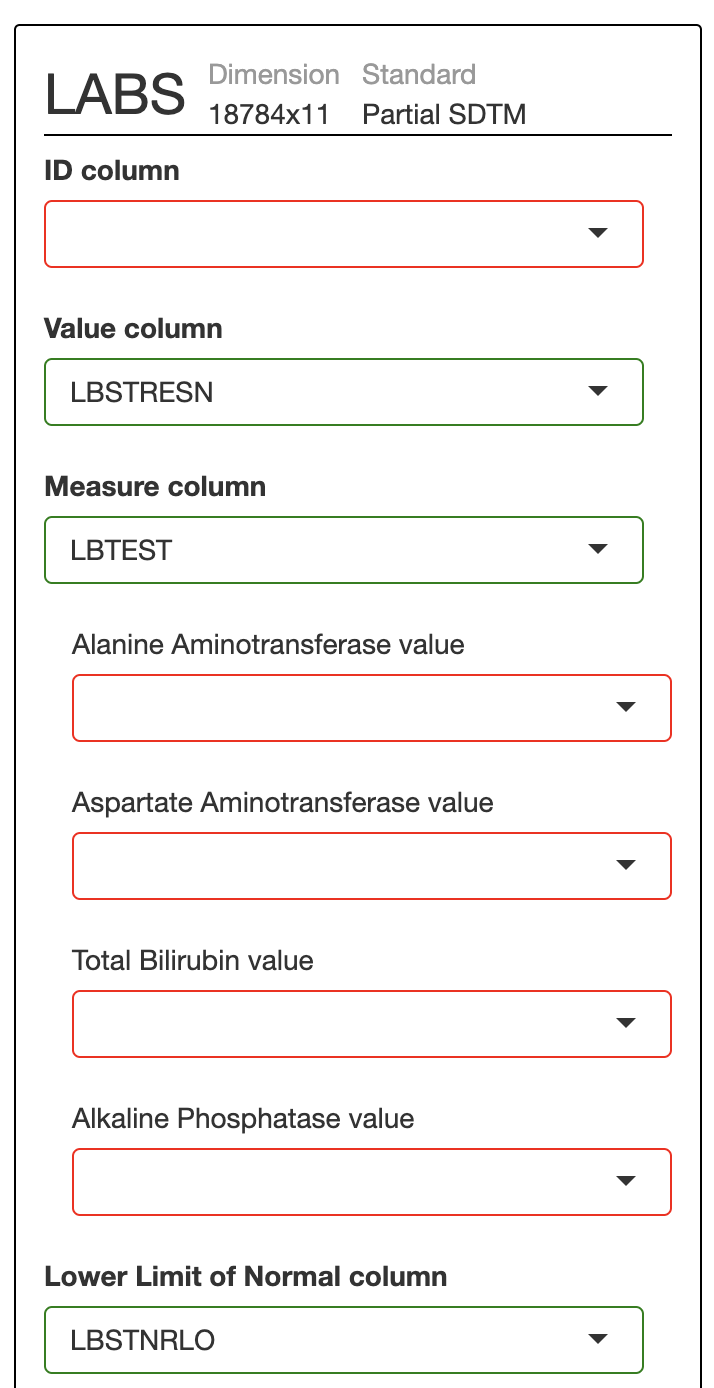The height and width of the screenshot is (1388, 714).
Task: Open the empty Total Bilirubin value select box
Action: tap(372, 1024)
